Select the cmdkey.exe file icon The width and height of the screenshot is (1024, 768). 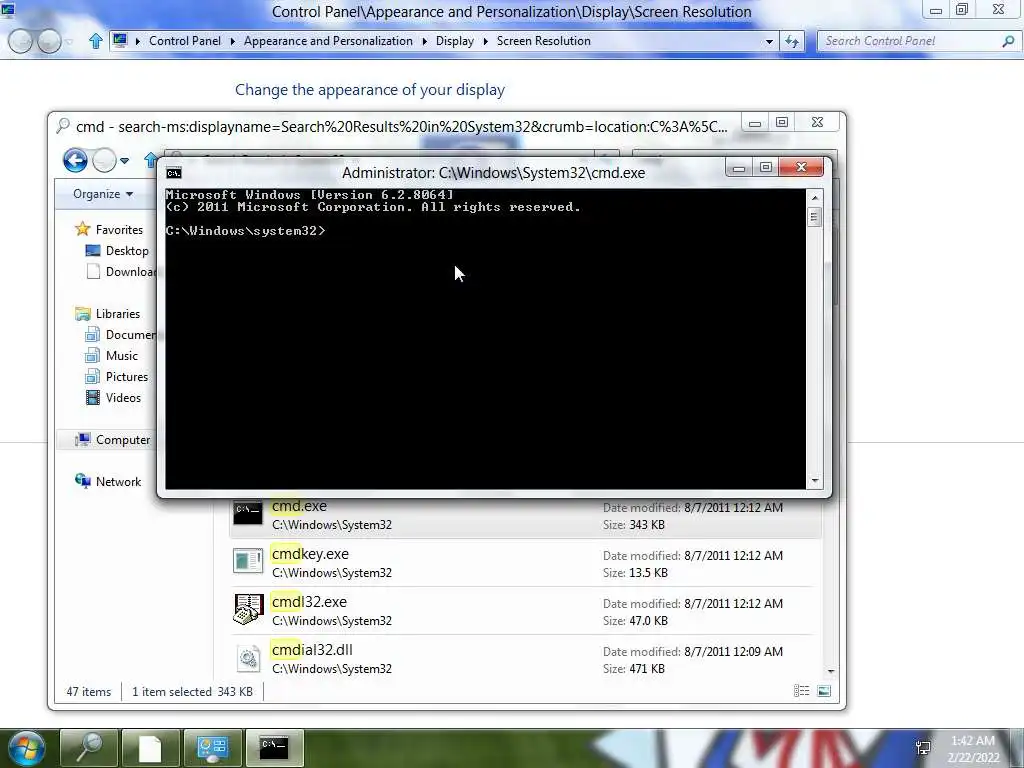tap(248, 561)
